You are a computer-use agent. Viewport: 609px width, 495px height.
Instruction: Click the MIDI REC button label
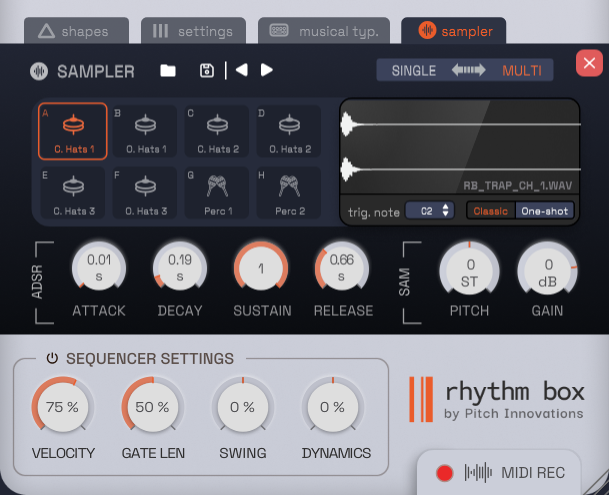(533, 473)
